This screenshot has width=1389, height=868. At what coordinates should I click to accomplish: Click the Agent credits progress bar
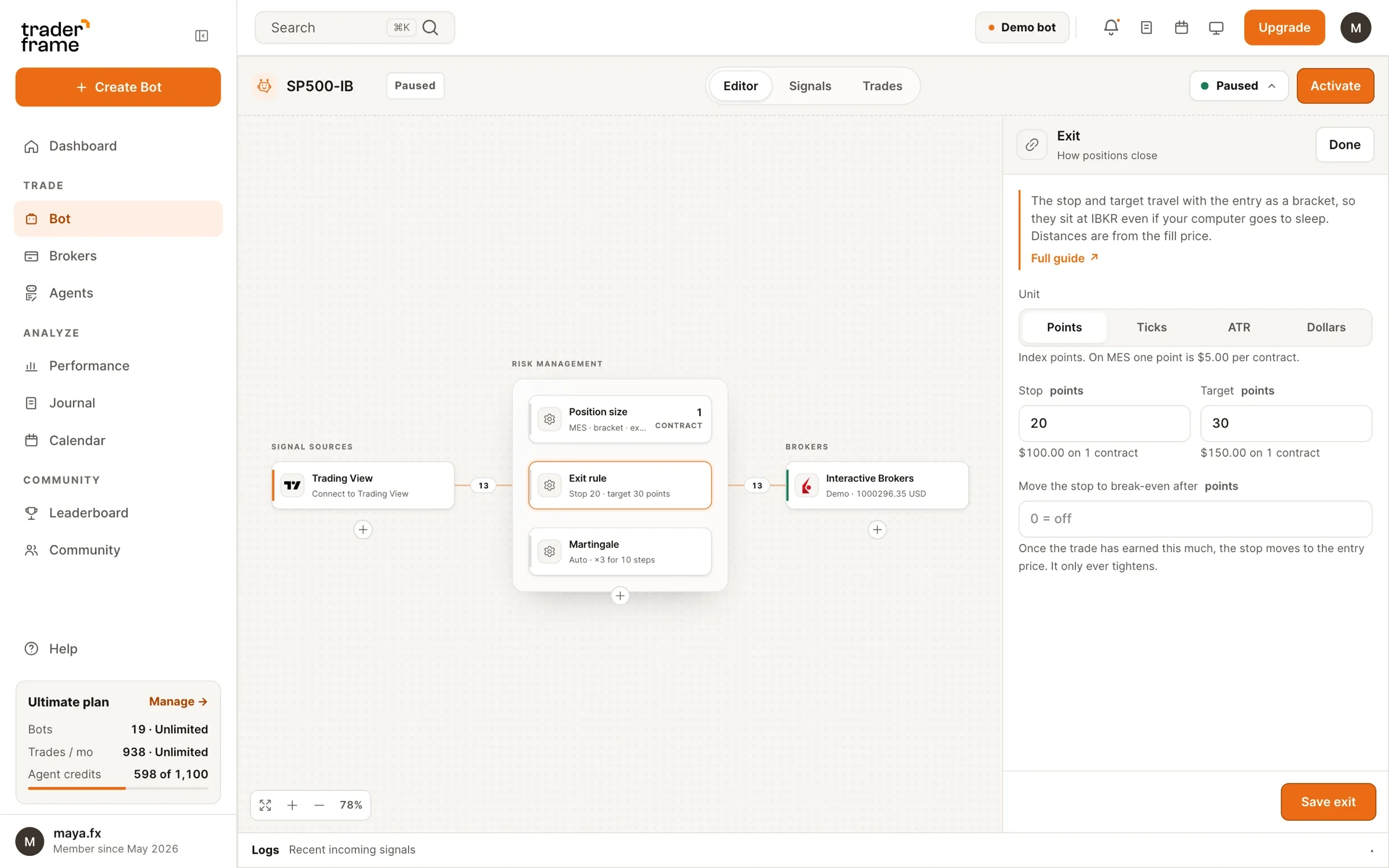point(118,788)
